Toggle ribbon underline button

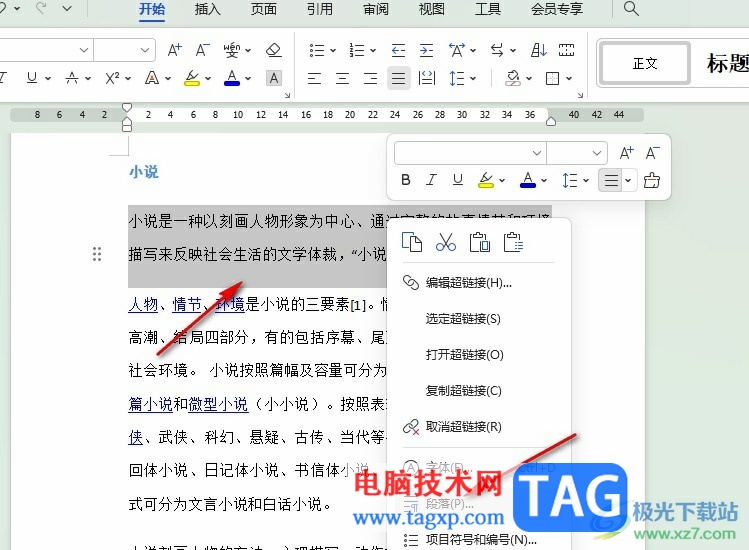click(32, 77)
